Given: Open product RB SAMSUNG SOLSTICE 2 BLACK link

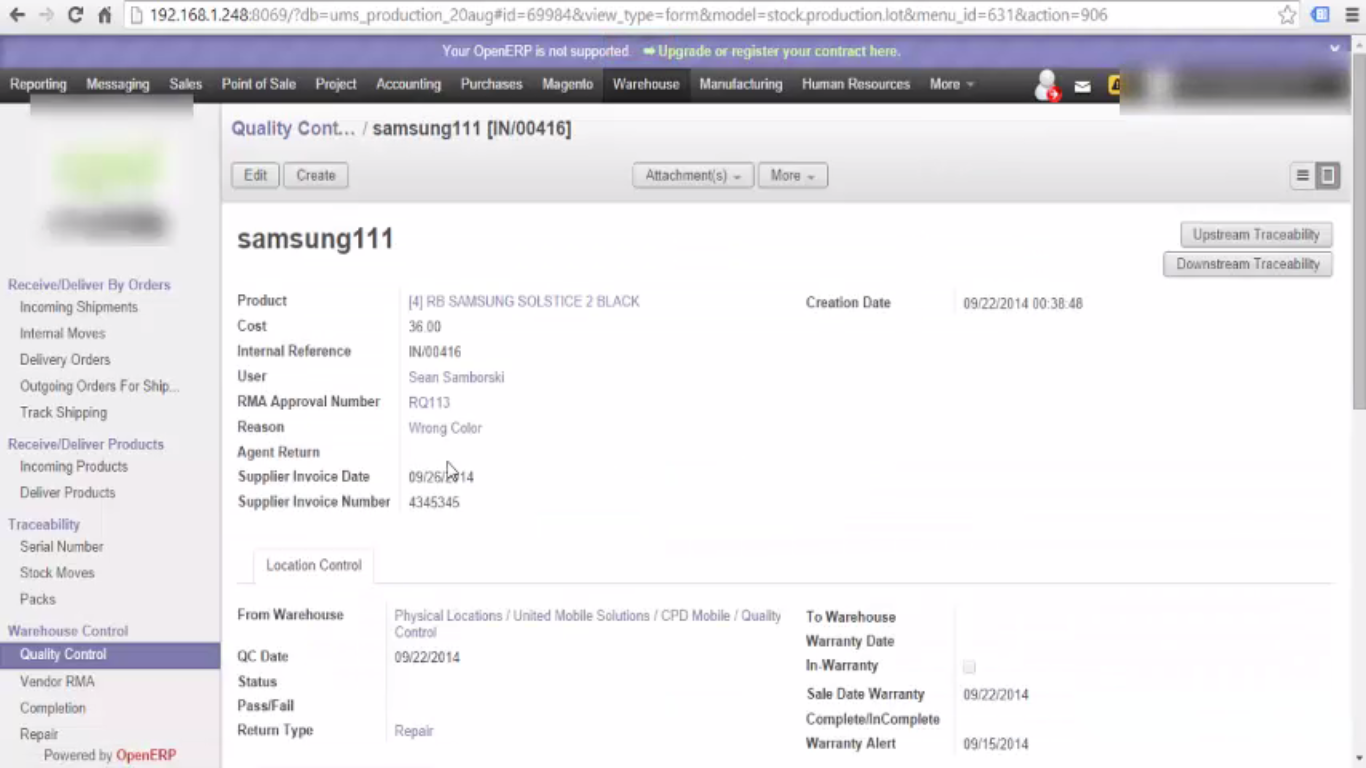Looking at the screenshot, I should (x=524, y=301).
